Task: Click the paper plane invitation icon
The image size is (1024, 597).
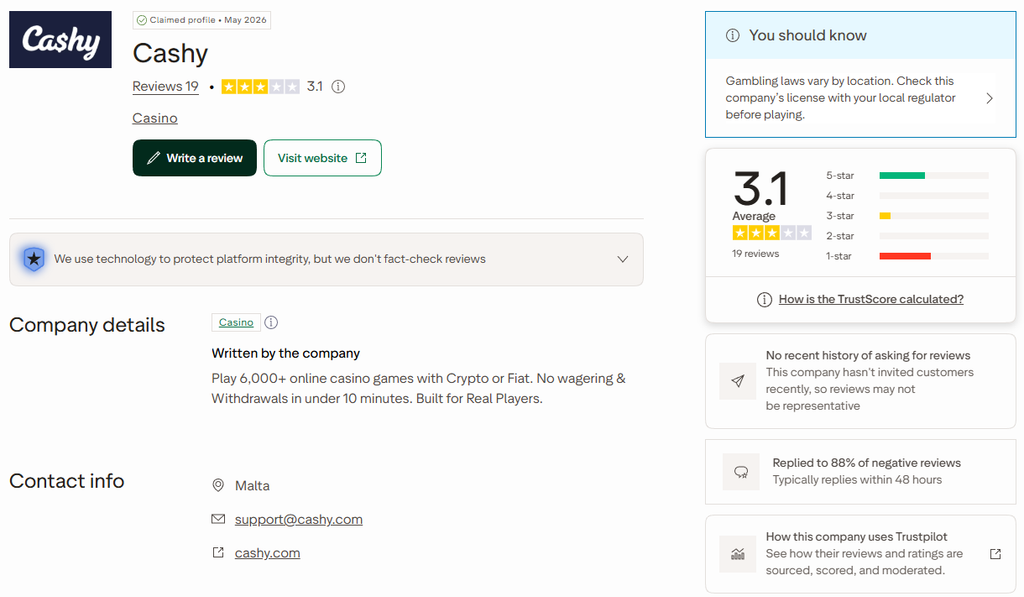Action: pyautogui.click(x=738, y=381)
